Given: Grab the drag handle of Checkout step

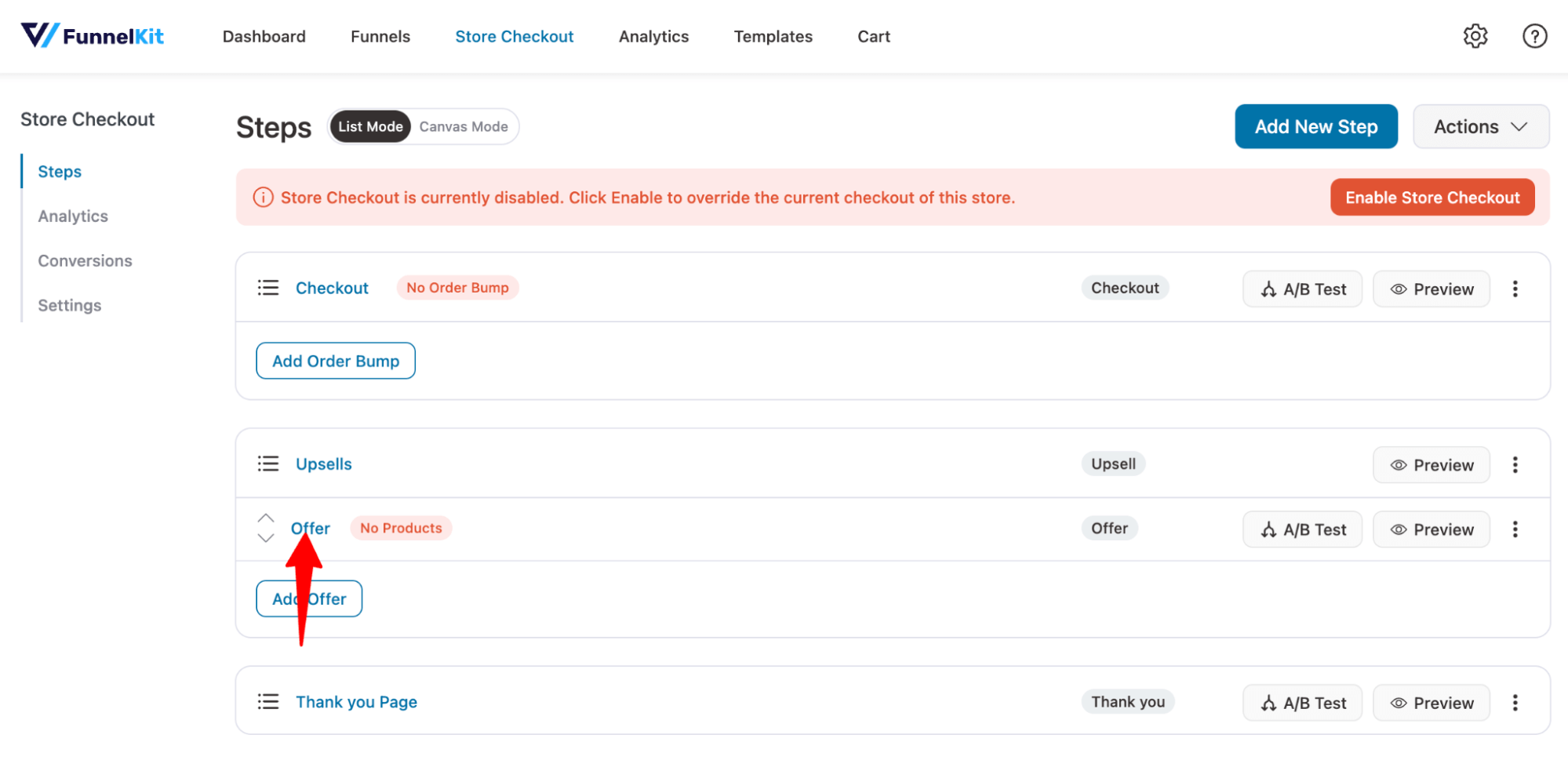Looking at the screenshot, I should point(268,288).
